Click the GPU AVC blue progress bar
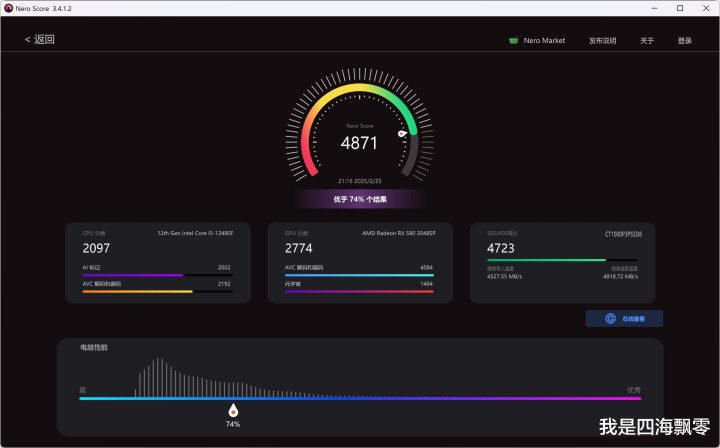Image resolution: width=720 pixels, height=448 pixels. pos(359,275)
